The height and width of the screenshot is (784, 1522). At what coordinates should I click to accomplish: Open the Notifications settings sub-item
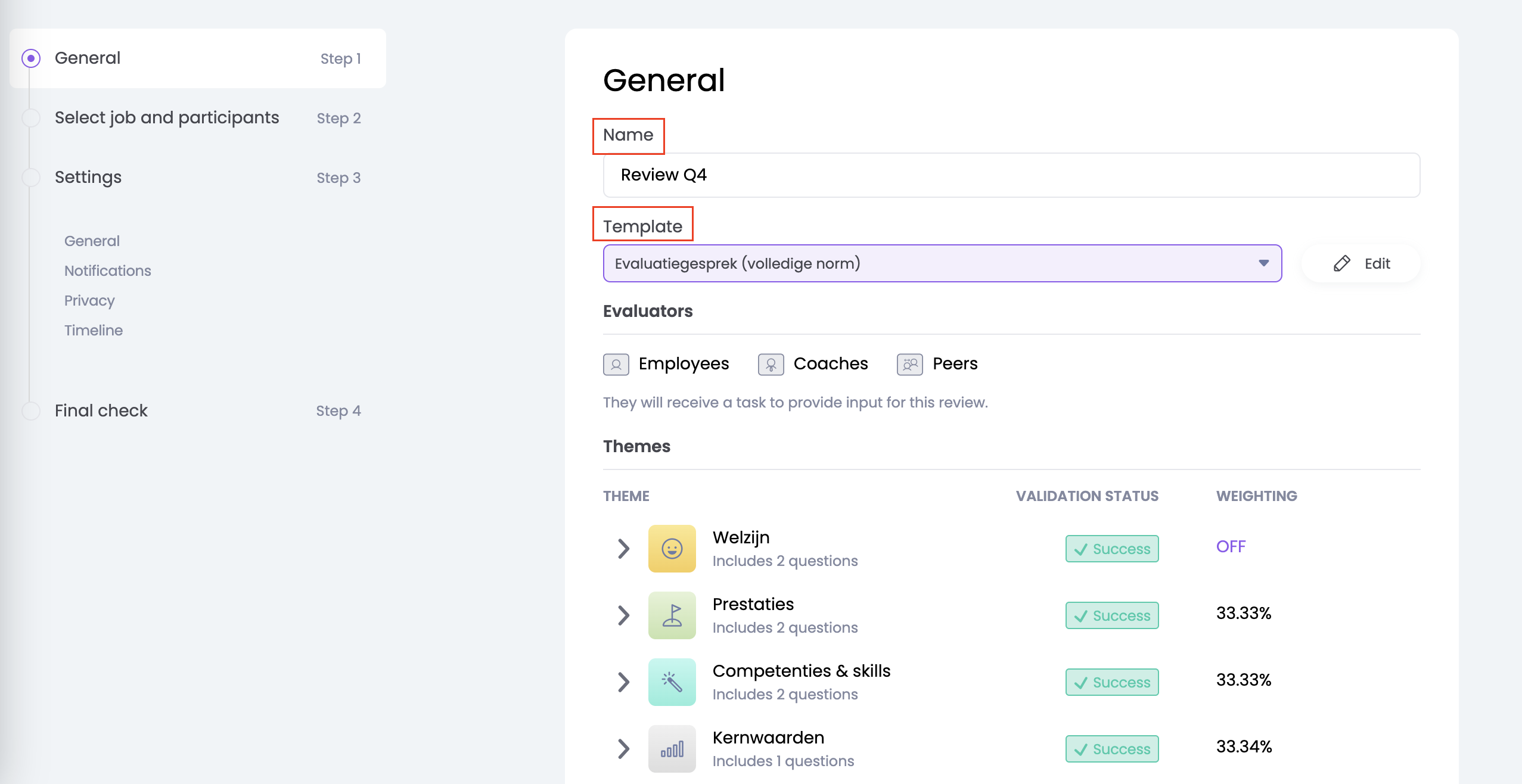[107, 270]
